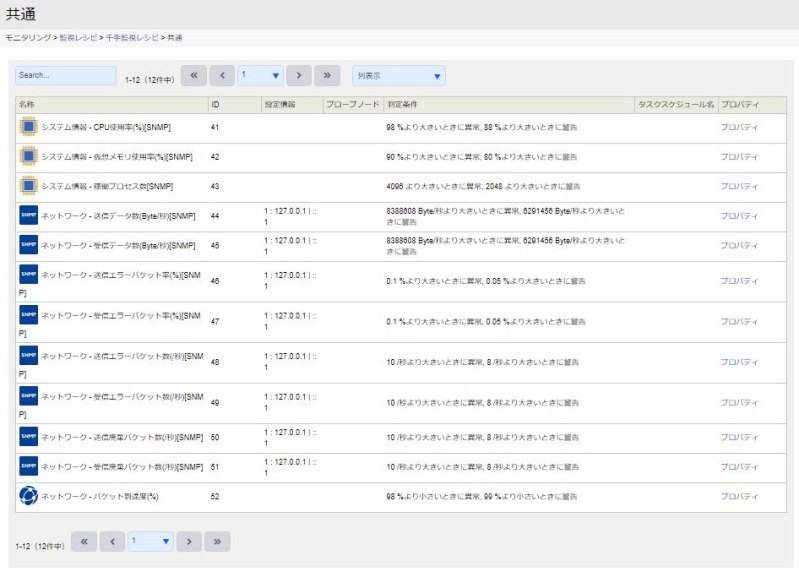This screenshot has width=799, height=572.
Task: Open the bottom page number dropdown
Action: click(x=150, y=541)
